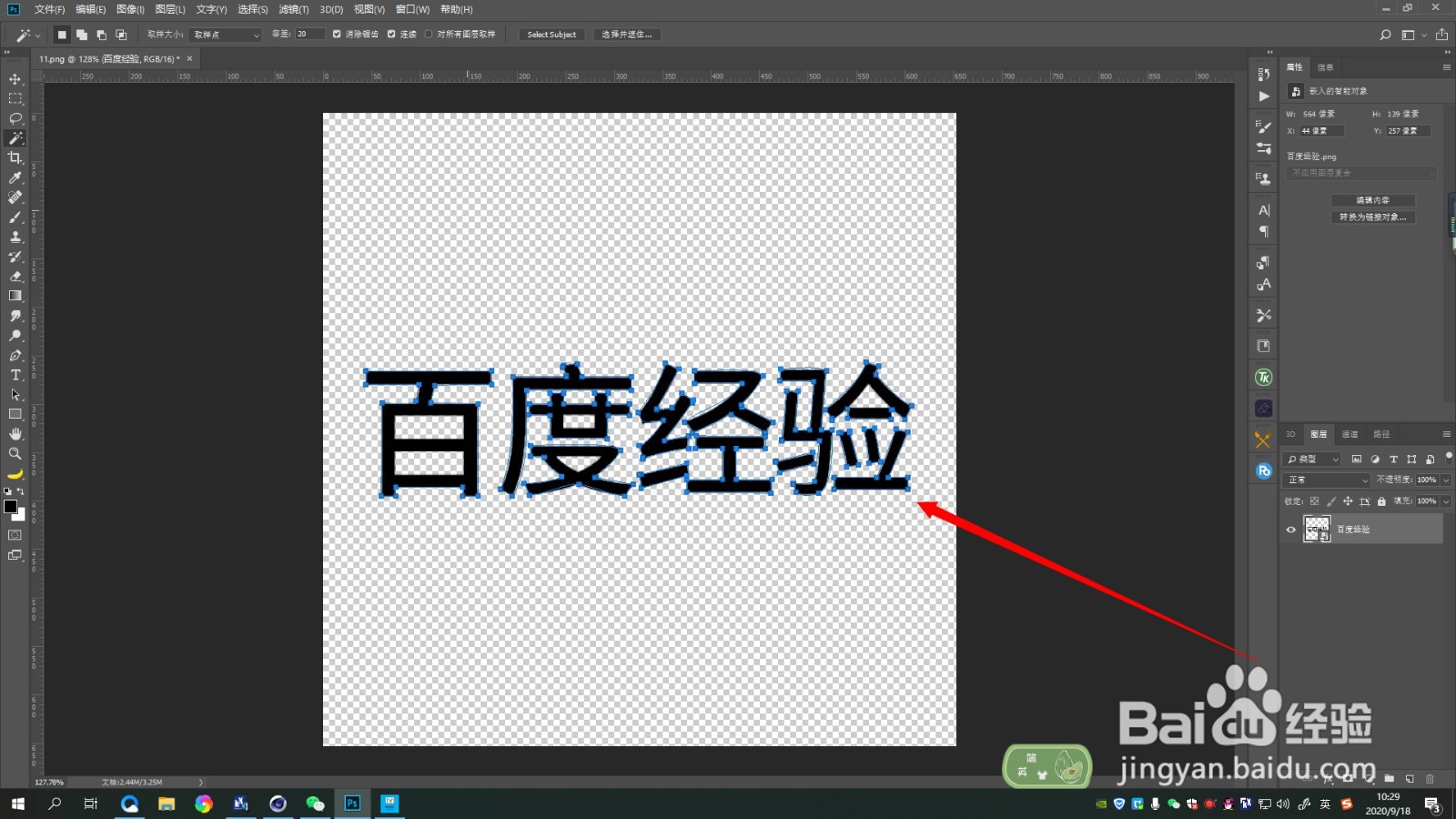This screenshot has height=819, width=1456.
Task: Toggle lock position
Action: point(1348,501)
